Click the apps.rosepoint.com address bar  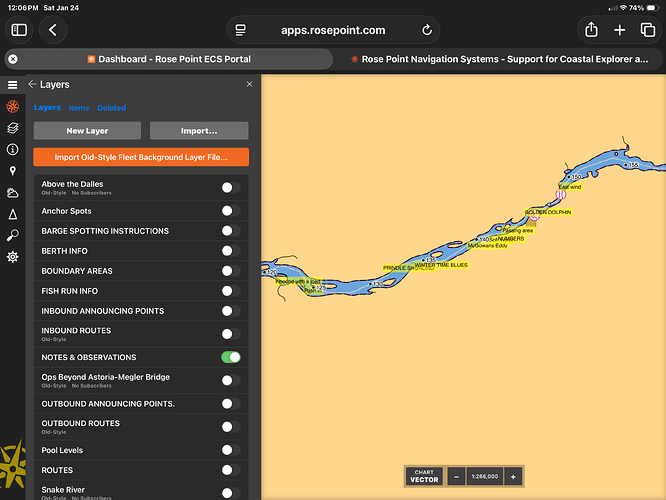click(x=333, y=30)
